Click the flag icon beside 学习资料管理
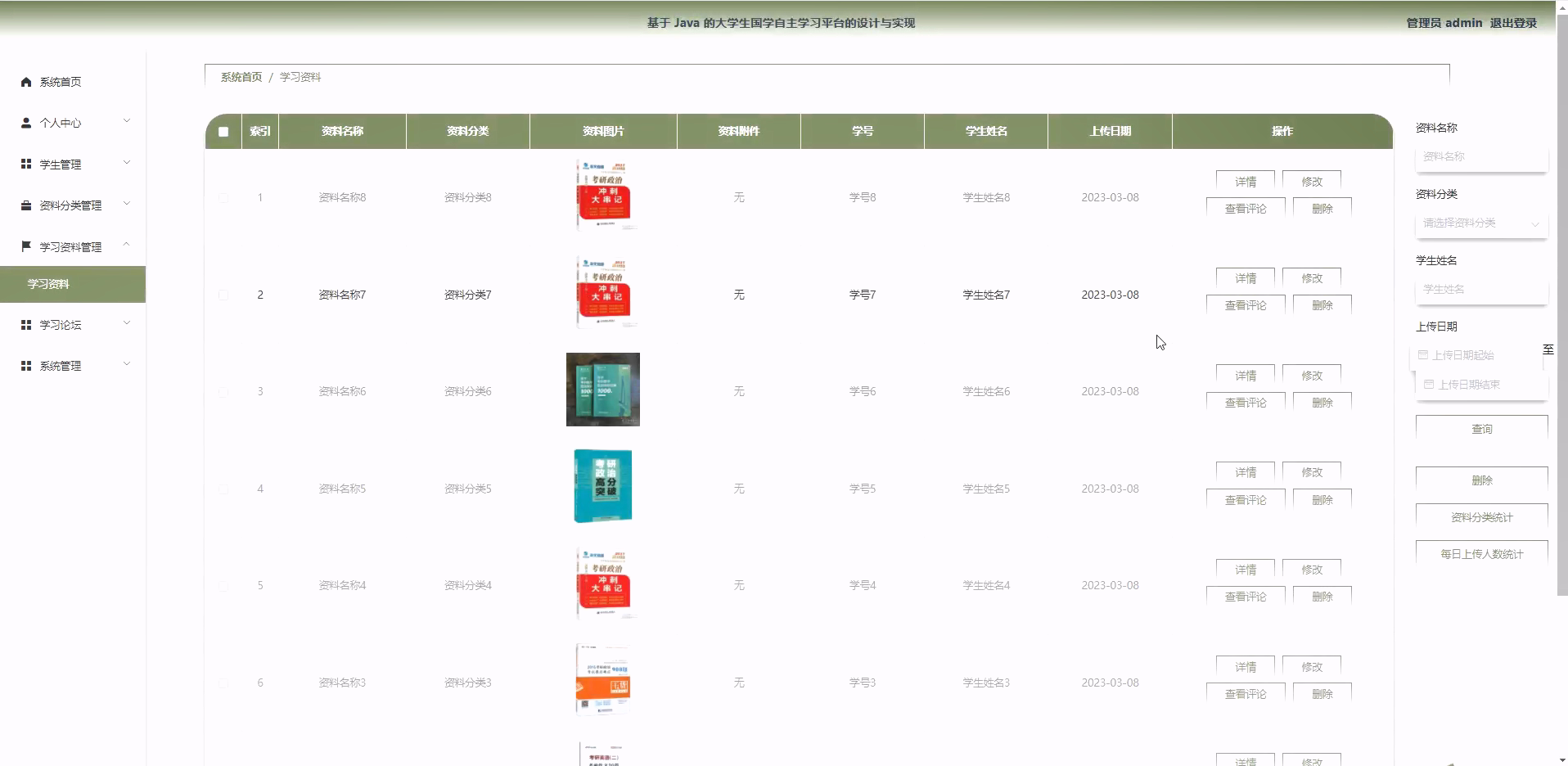 pos(26,246)
